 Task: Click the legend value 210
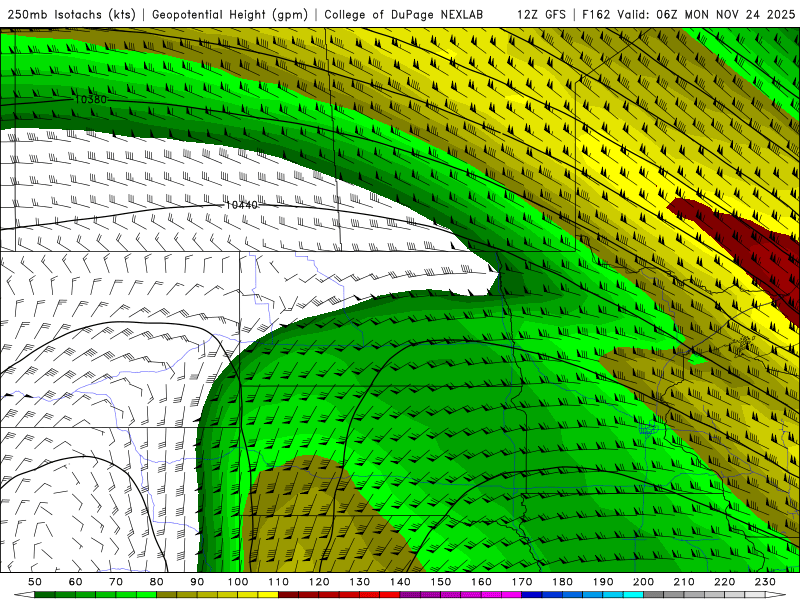coord(684,582)
